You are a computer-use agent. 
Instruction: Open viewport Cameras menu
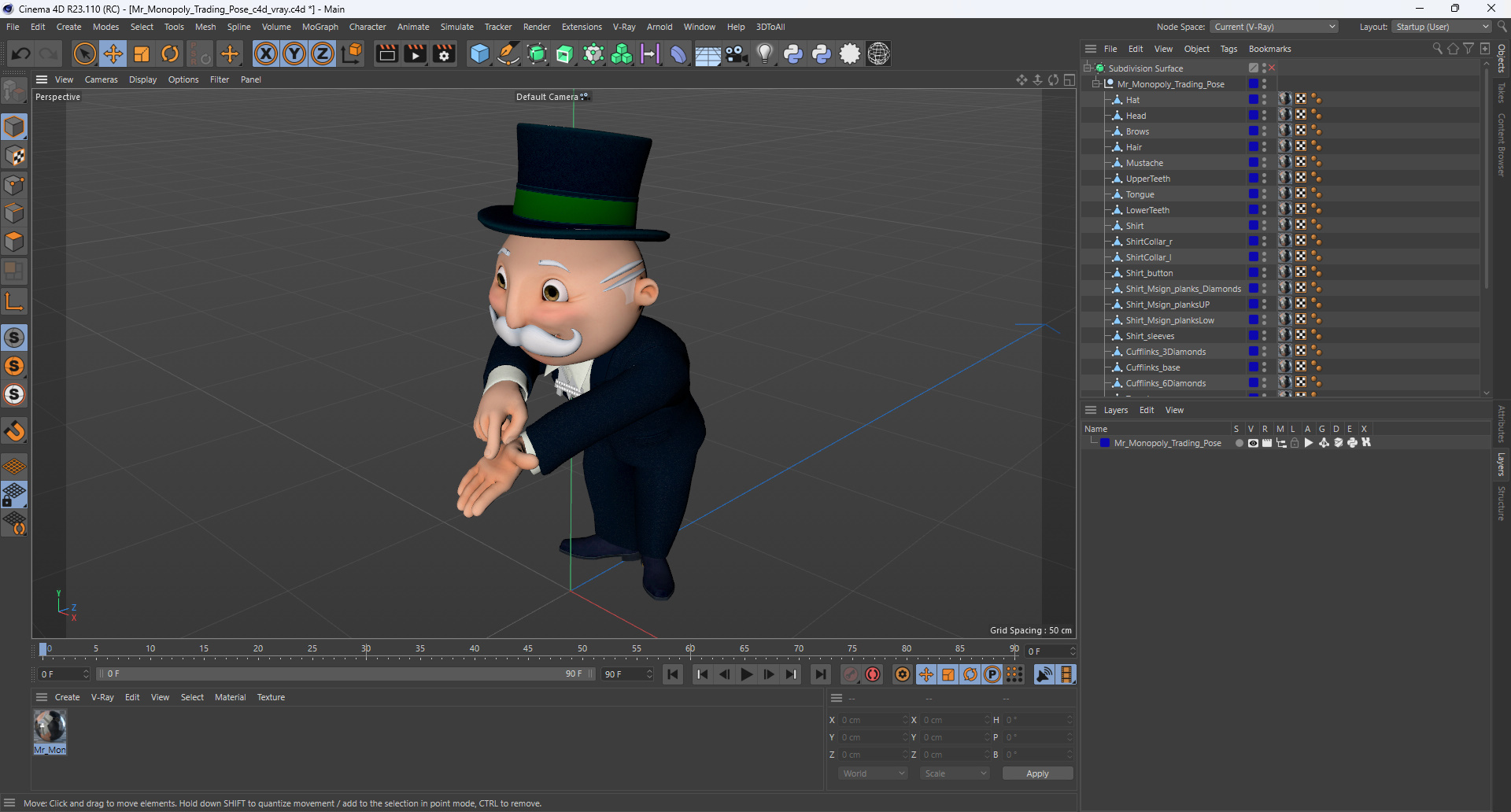tap(101, 79)
